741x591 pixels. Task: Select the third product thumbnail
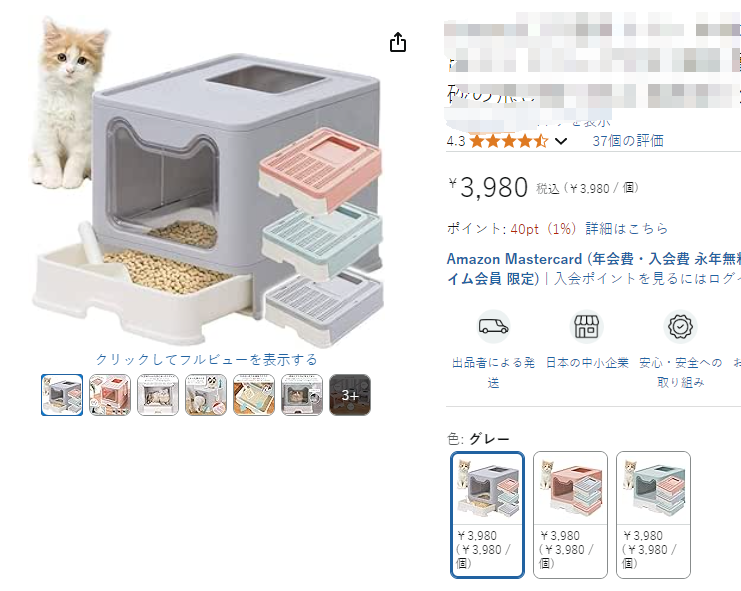pyautogui.click(x=158, y=395)
